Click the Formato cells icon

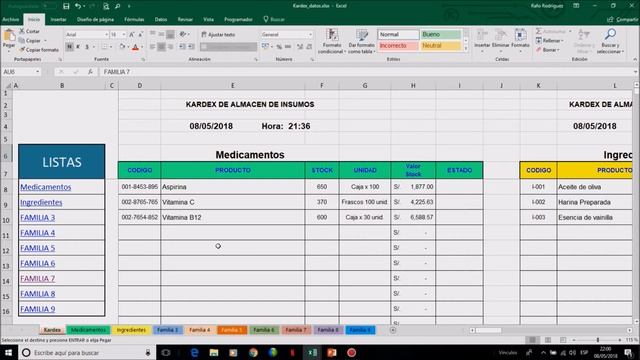click(520, 35)
